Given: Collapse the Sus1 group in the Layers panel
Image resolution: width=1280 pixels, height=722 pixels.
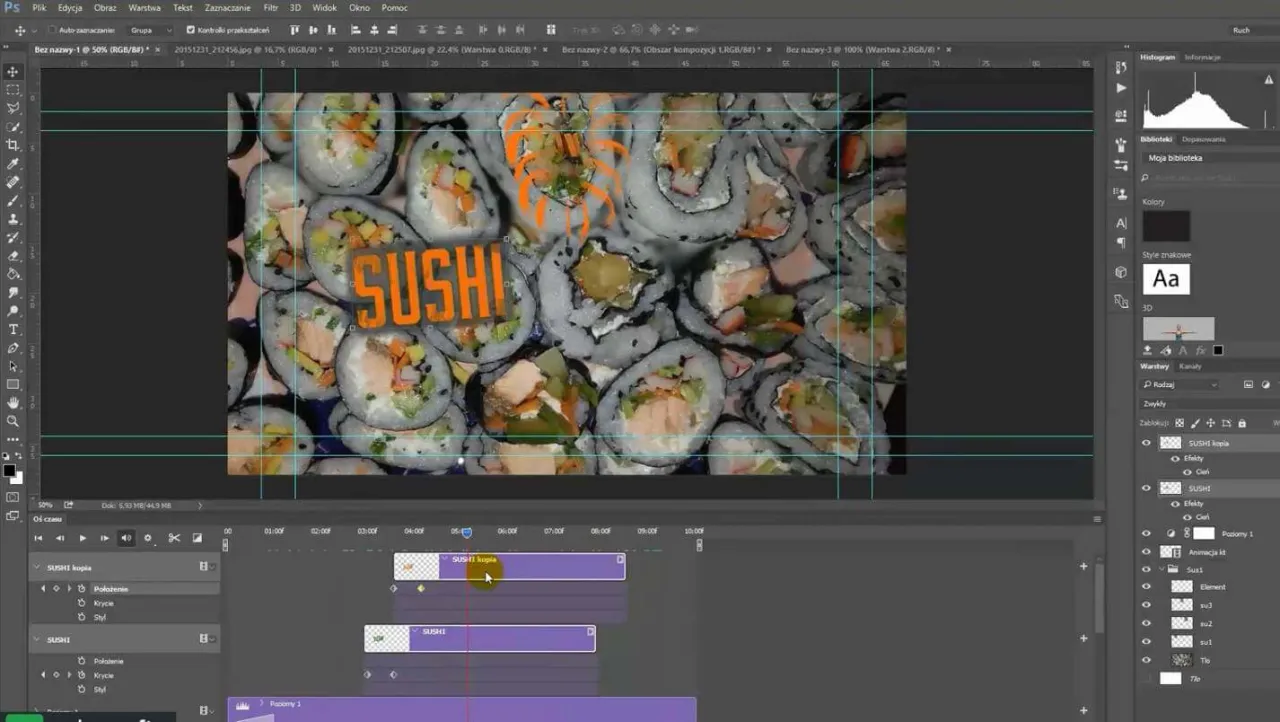Looking at the screenshot, I should point(1161,569).
